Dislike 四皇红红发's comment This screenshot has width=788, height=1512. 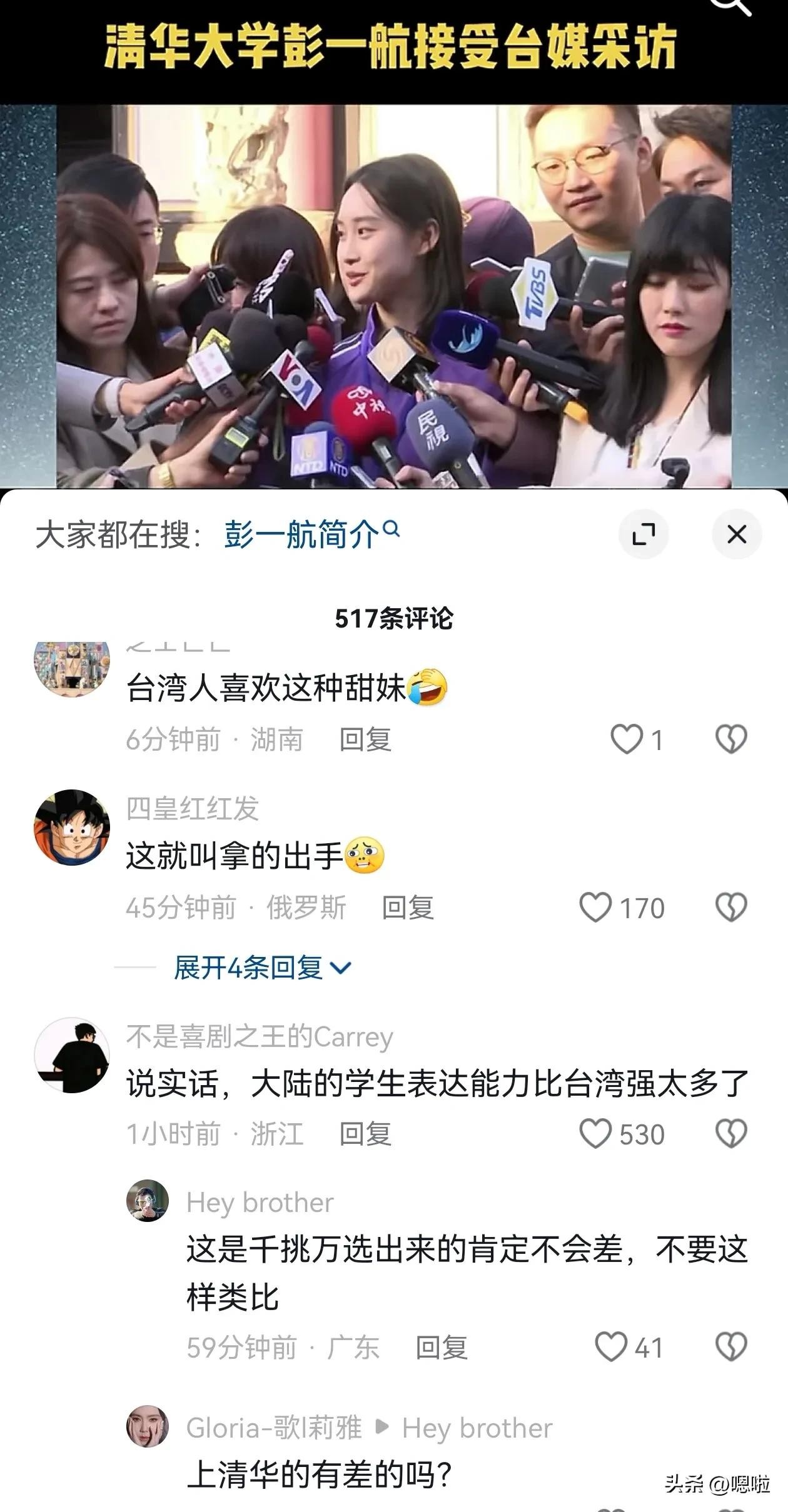click(731, 908)
